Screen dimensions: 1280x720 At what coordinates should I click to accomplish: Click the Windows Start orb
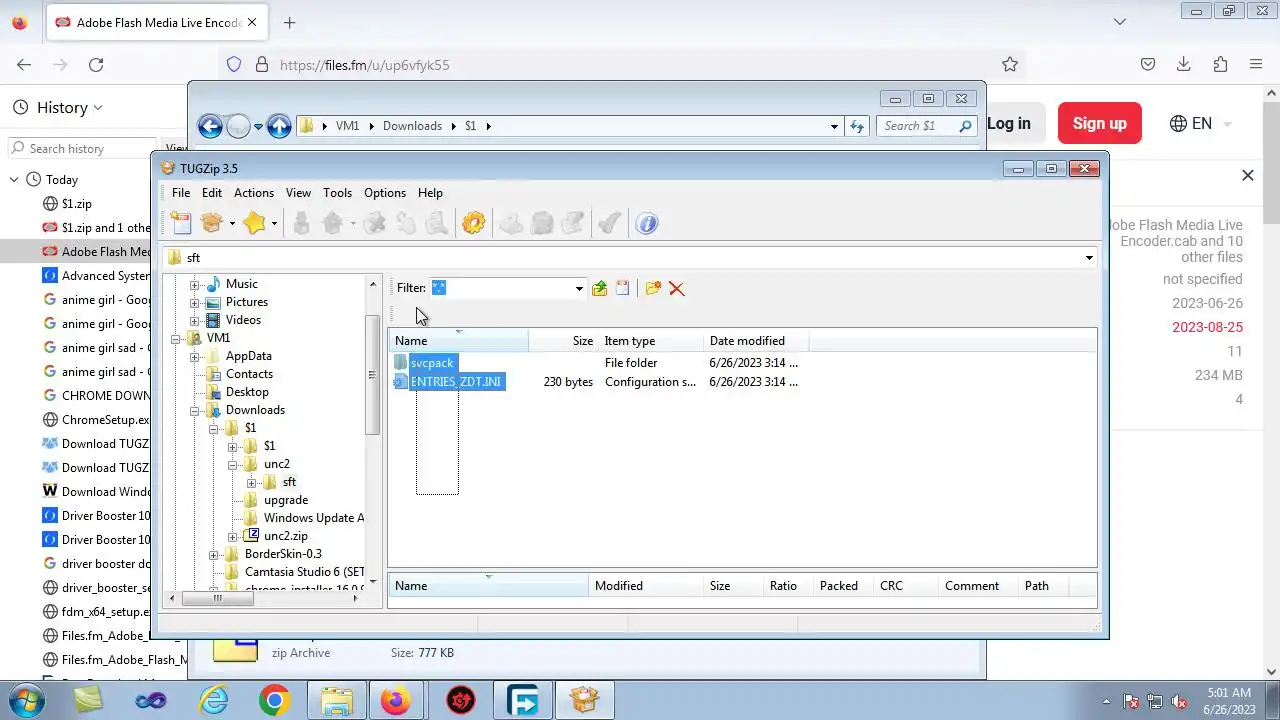point(27,700)
